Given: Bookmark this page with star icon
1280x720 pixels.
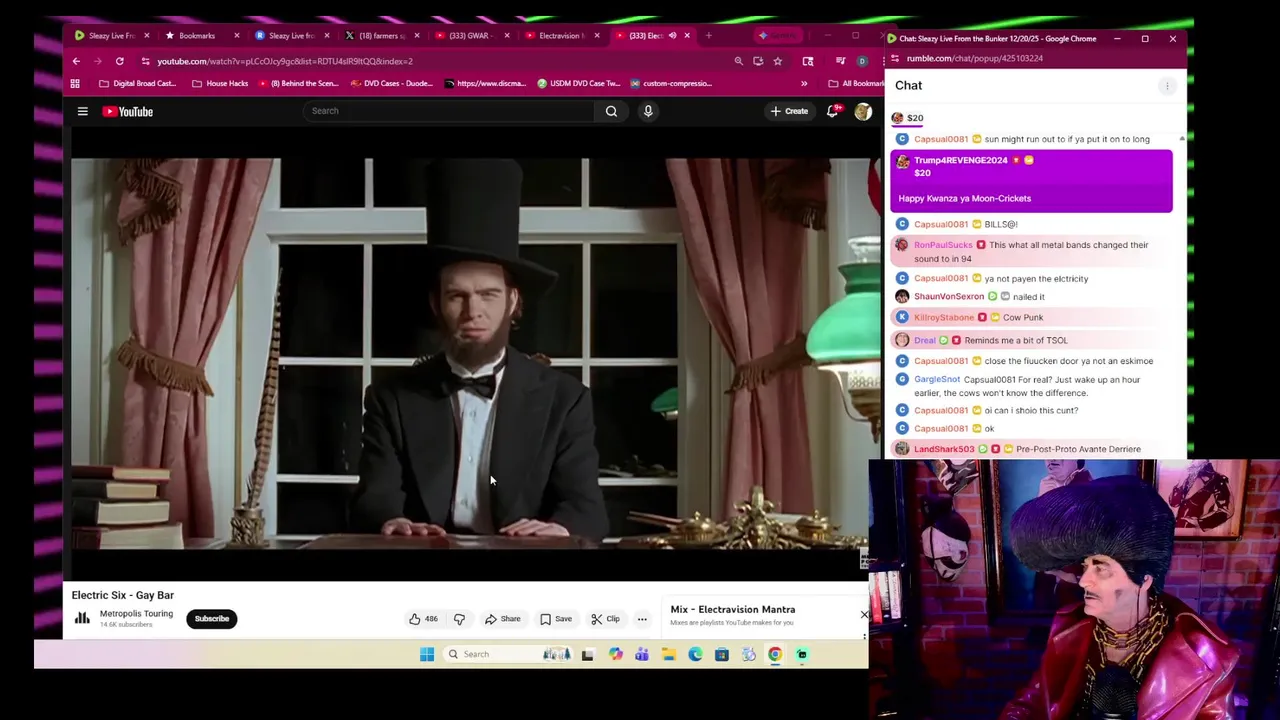Looking at the screenshot, I should click(777, 61).
